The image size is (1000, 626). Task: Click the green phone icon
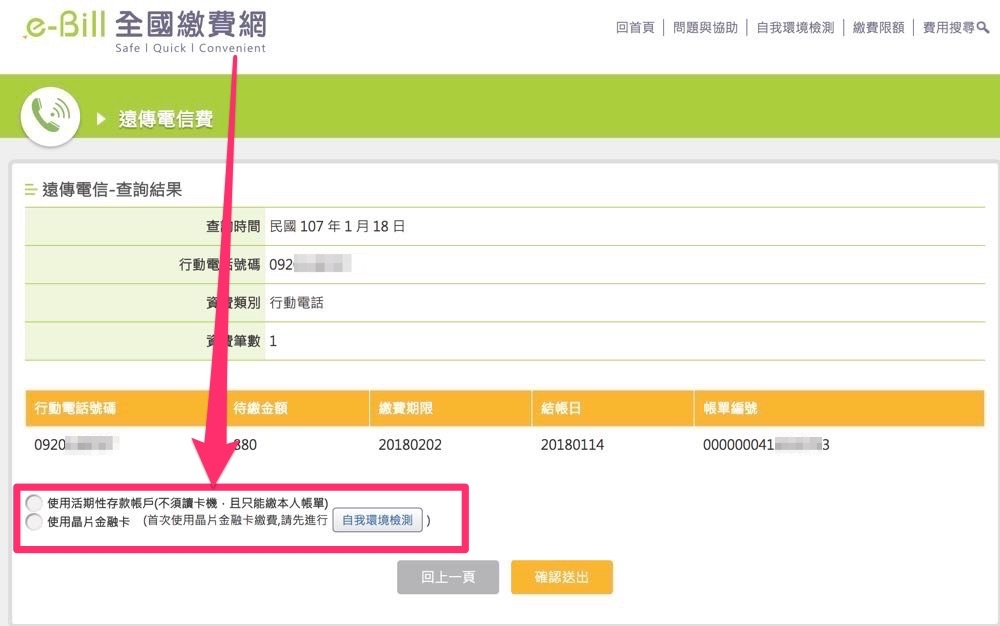click(x=50, y=117)
